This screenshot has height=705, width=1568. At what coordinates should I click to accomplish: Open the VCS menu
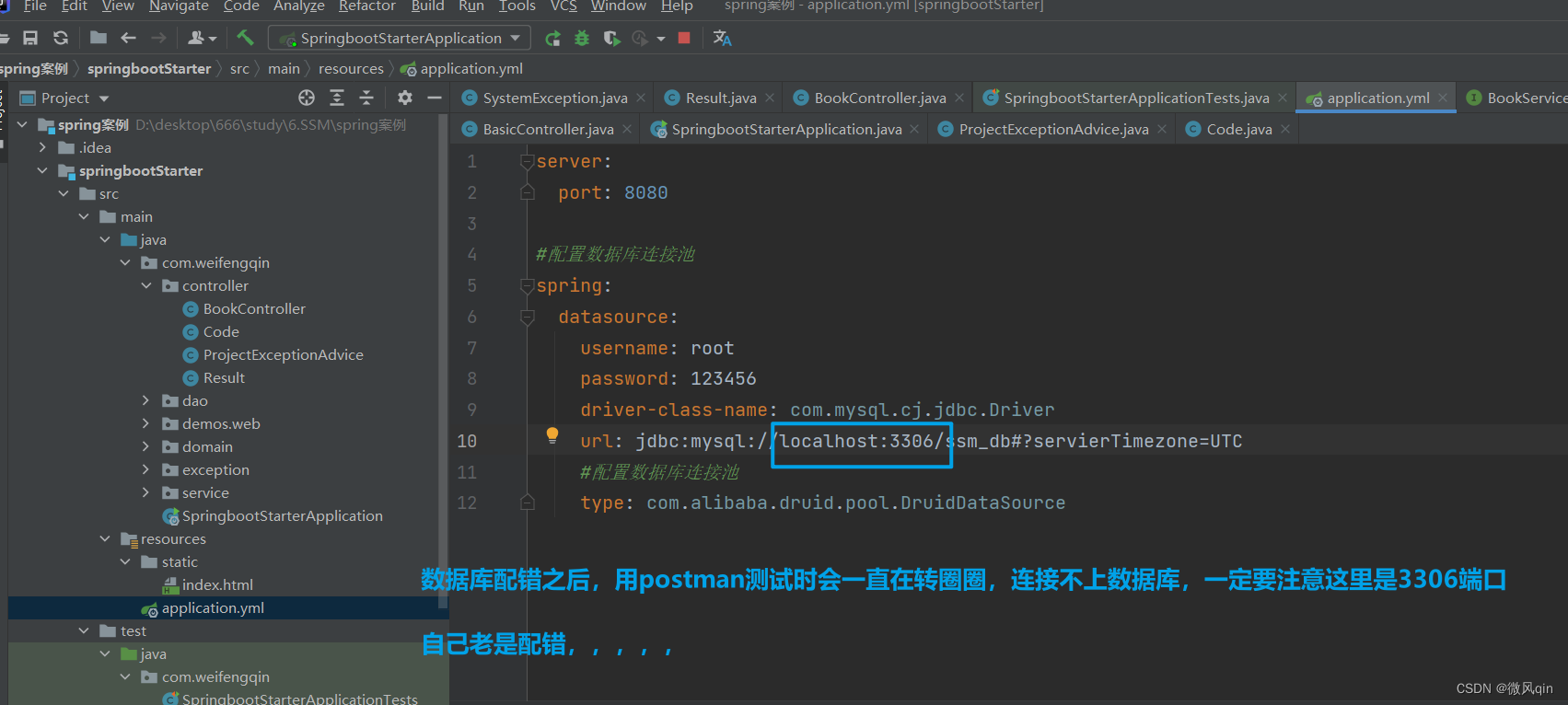click(563, 6)
